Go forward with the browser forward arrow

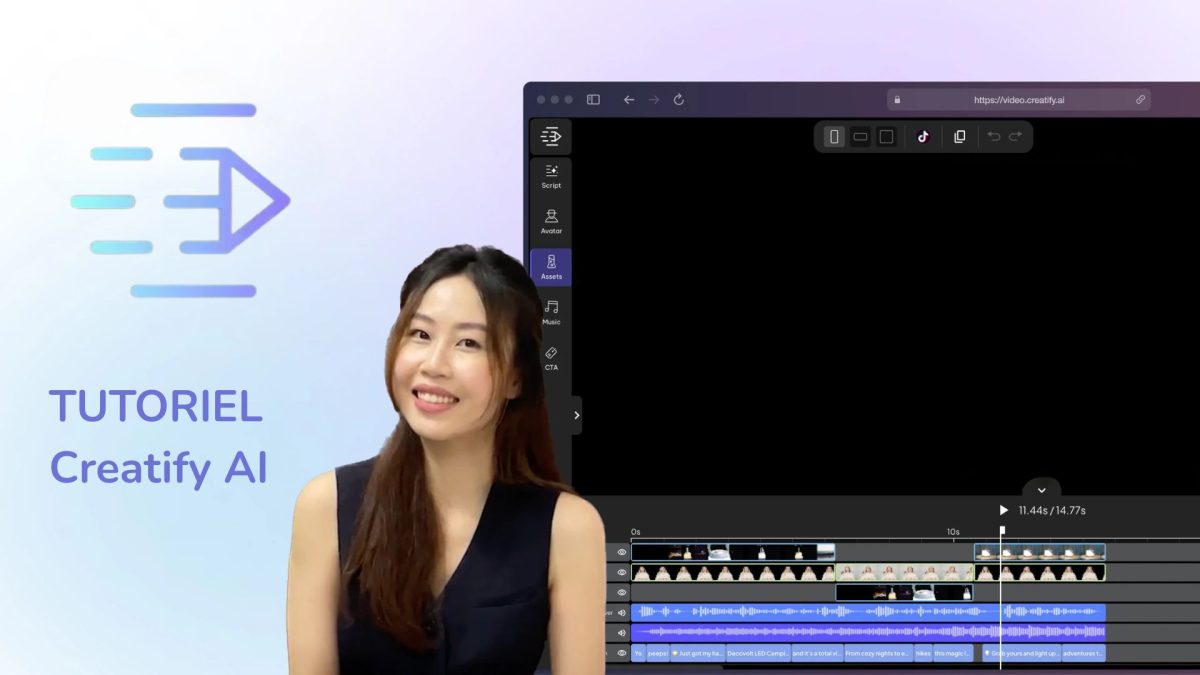[654, 99]
